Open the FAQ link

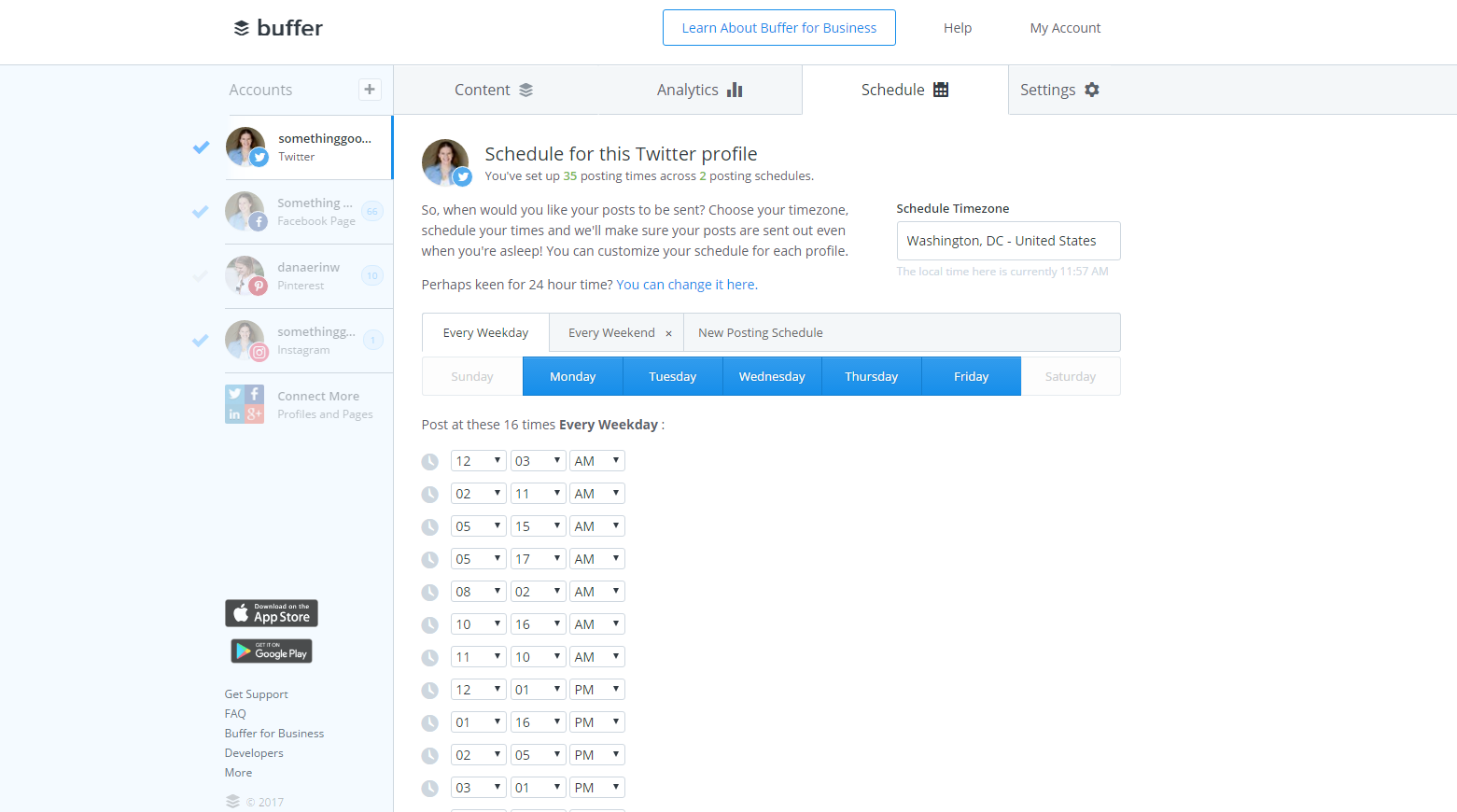coord(235,714)
